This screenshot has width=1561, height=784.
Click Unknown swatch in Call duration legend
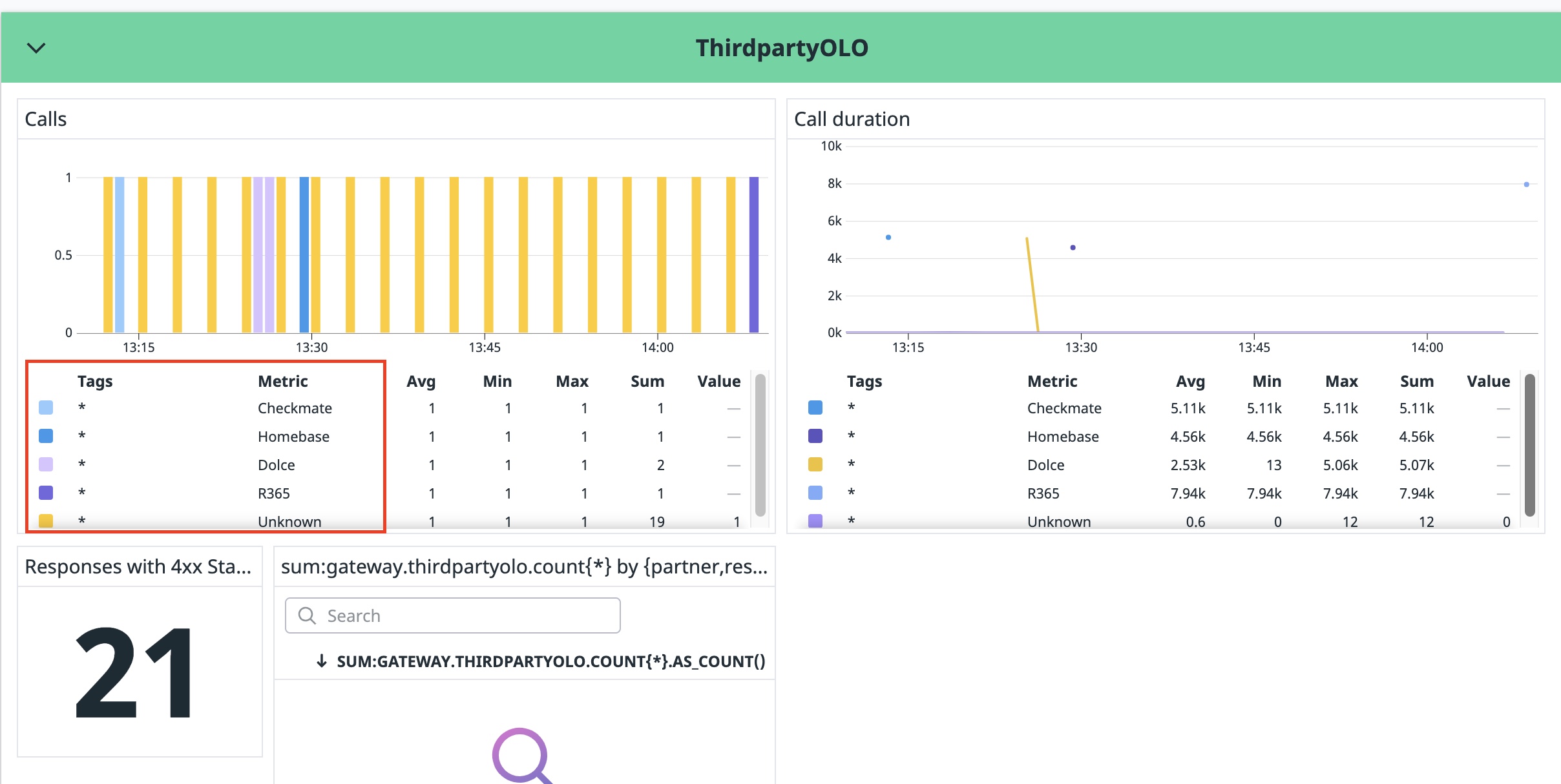coord(815,521)
